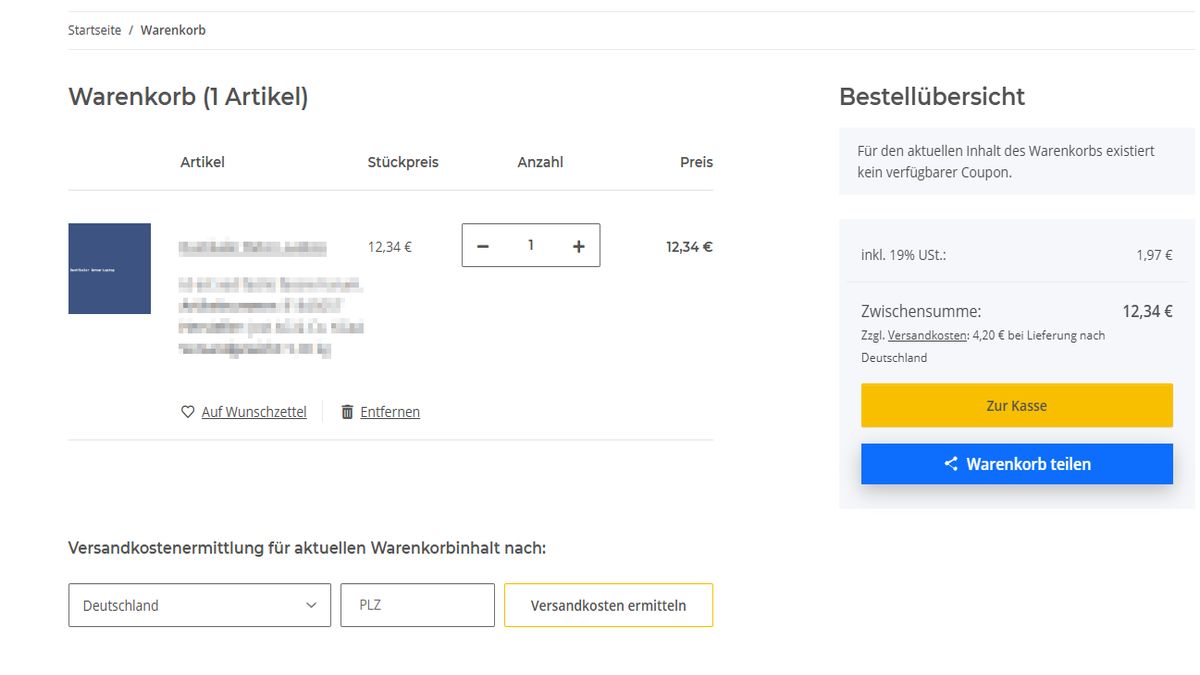Click the trash icon beside Entfernen
Screen dimensions: 1200x675
[347, 412]
